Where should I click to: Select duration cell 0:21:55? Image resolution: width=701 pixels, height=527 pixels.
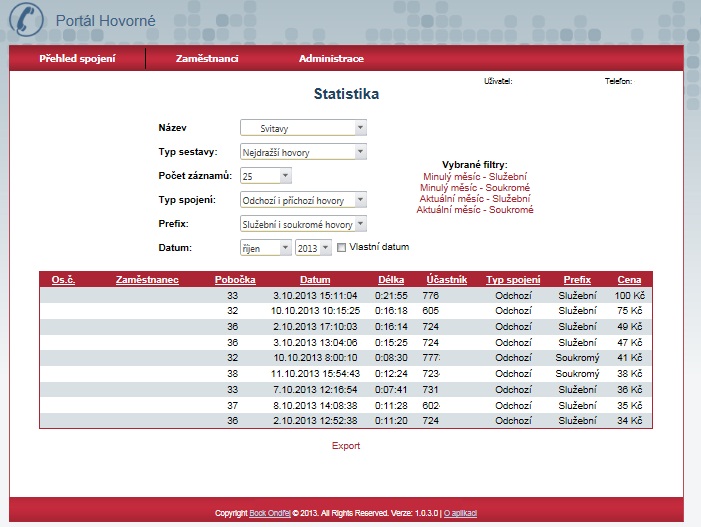click(391, 295)
